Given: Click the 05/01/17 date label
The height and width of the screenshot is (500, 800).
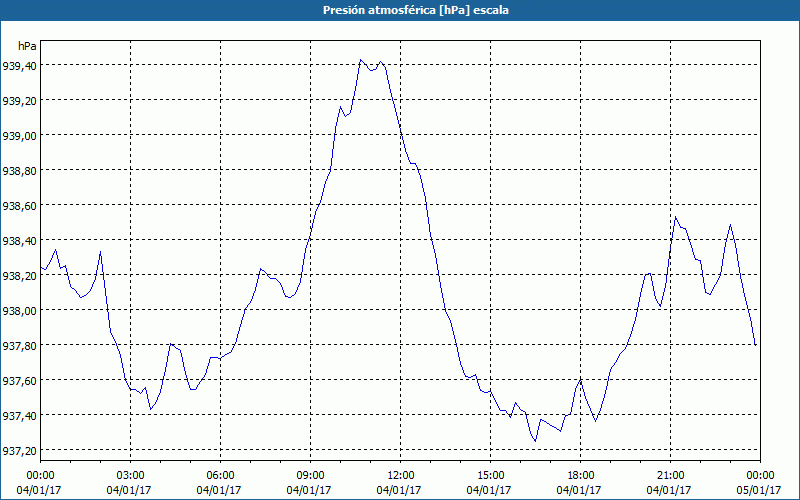Looking at the screenshot, I should pyautogui.click(x=759, y=490).
